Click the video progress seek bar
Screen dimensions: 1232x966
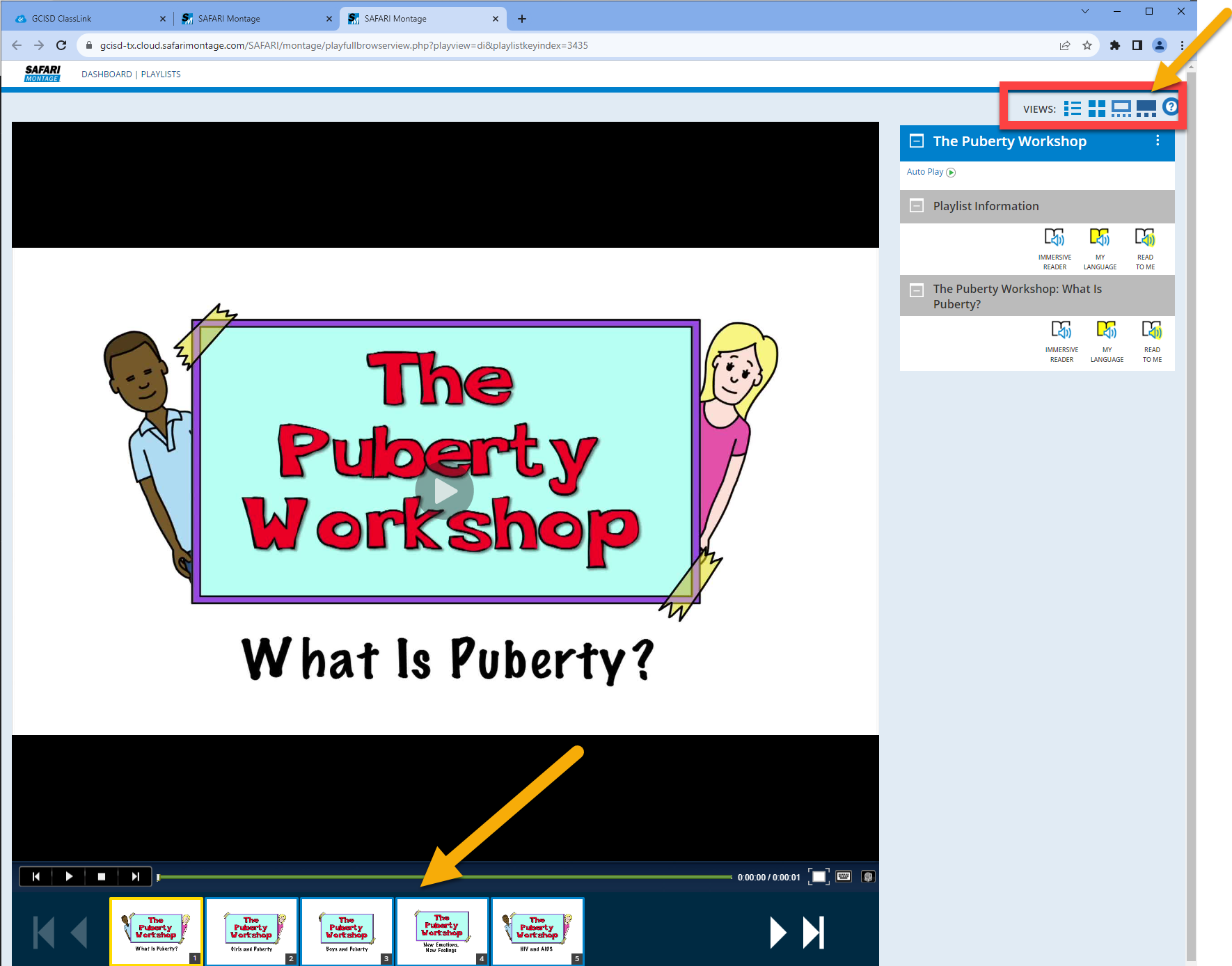[x=445, y=877]
